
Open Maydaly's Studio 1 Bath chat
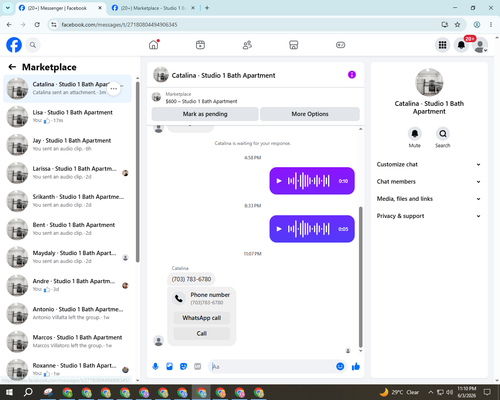pos(67,257)
